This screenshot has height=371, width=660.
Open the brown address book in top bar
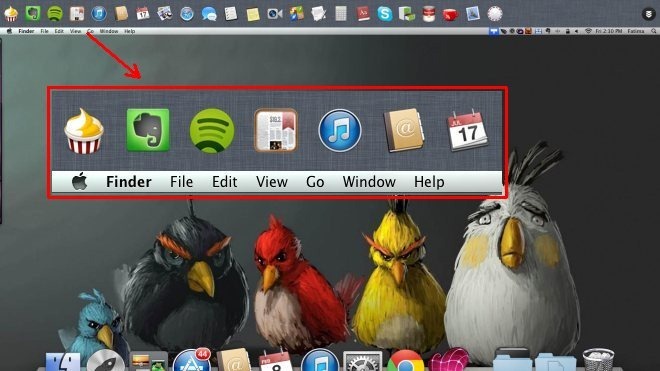click(x=121, y=13)
